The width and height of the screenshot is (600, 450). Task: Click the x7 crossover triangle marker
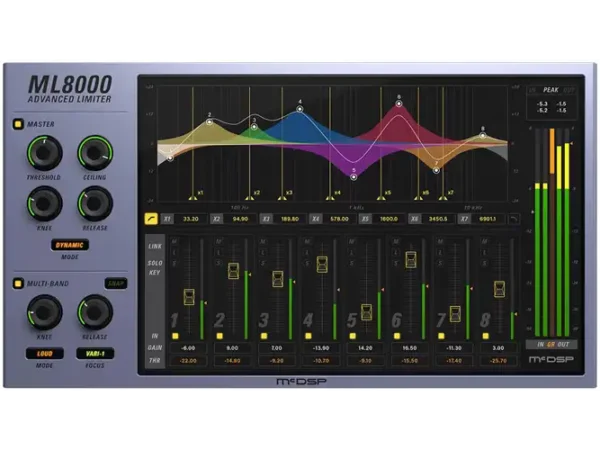pyautogui.click(x=443, y=198)
